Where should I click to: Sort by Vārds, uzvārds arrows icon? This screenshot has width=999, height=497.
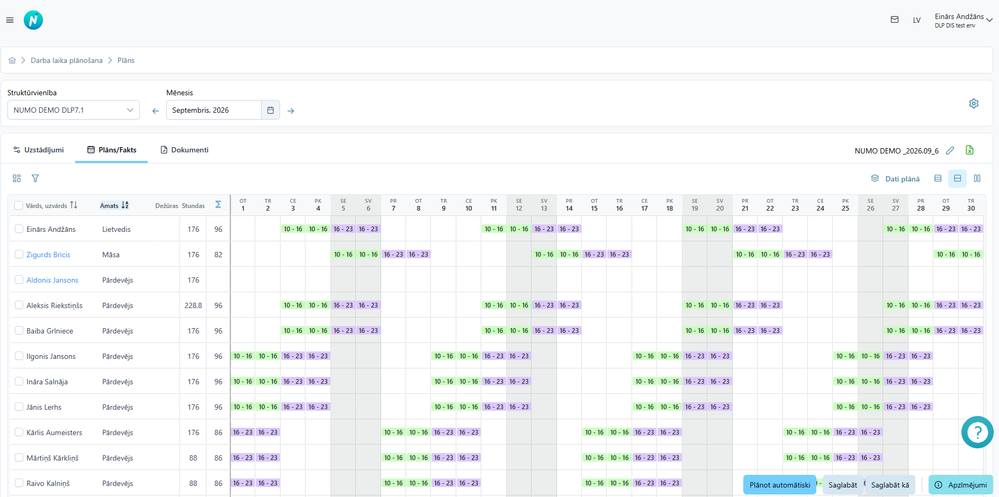(x=74, y=205)
